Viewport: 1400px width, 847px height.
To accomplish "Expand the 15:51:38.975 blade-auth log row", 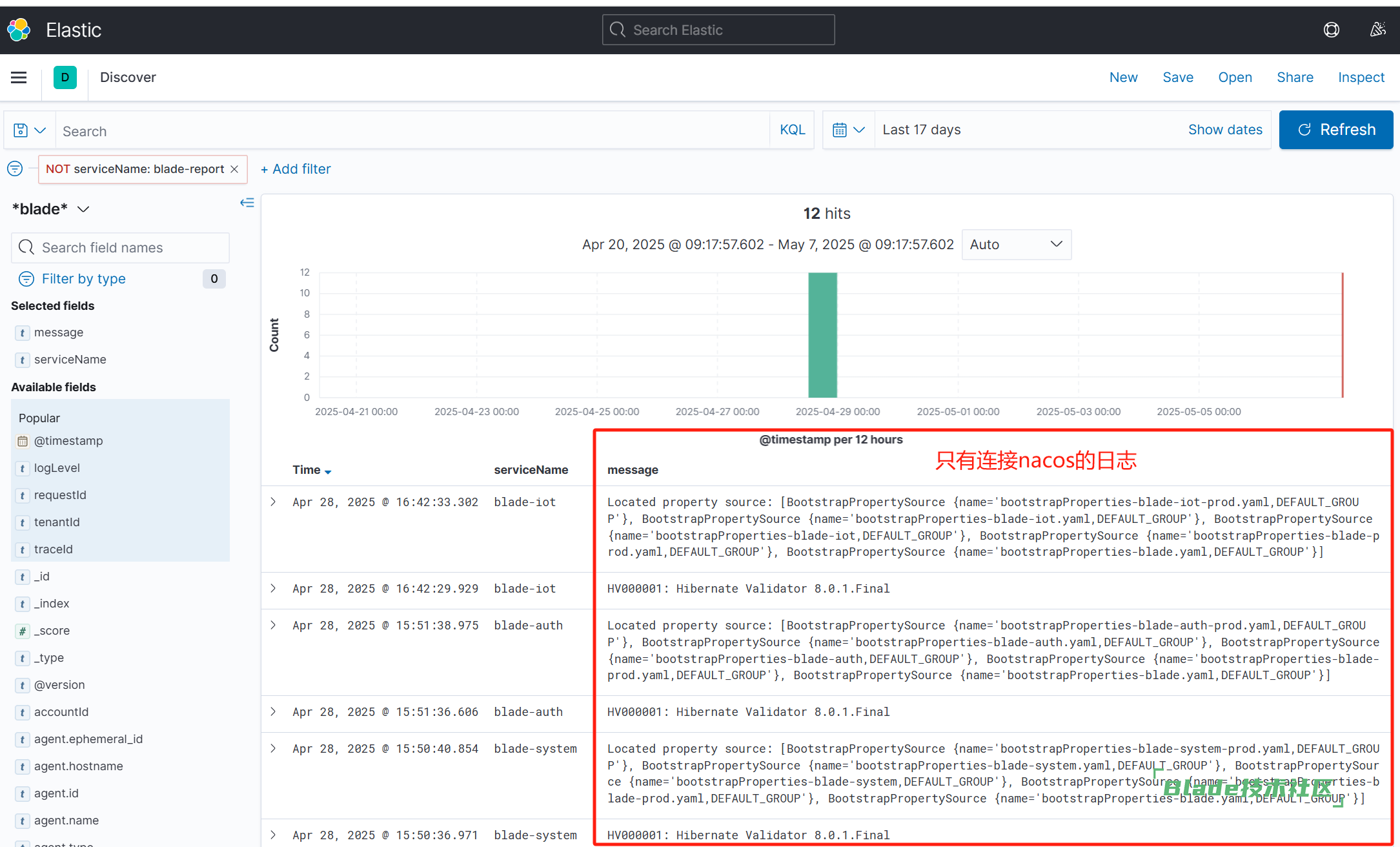I will [x=273, y=625].
